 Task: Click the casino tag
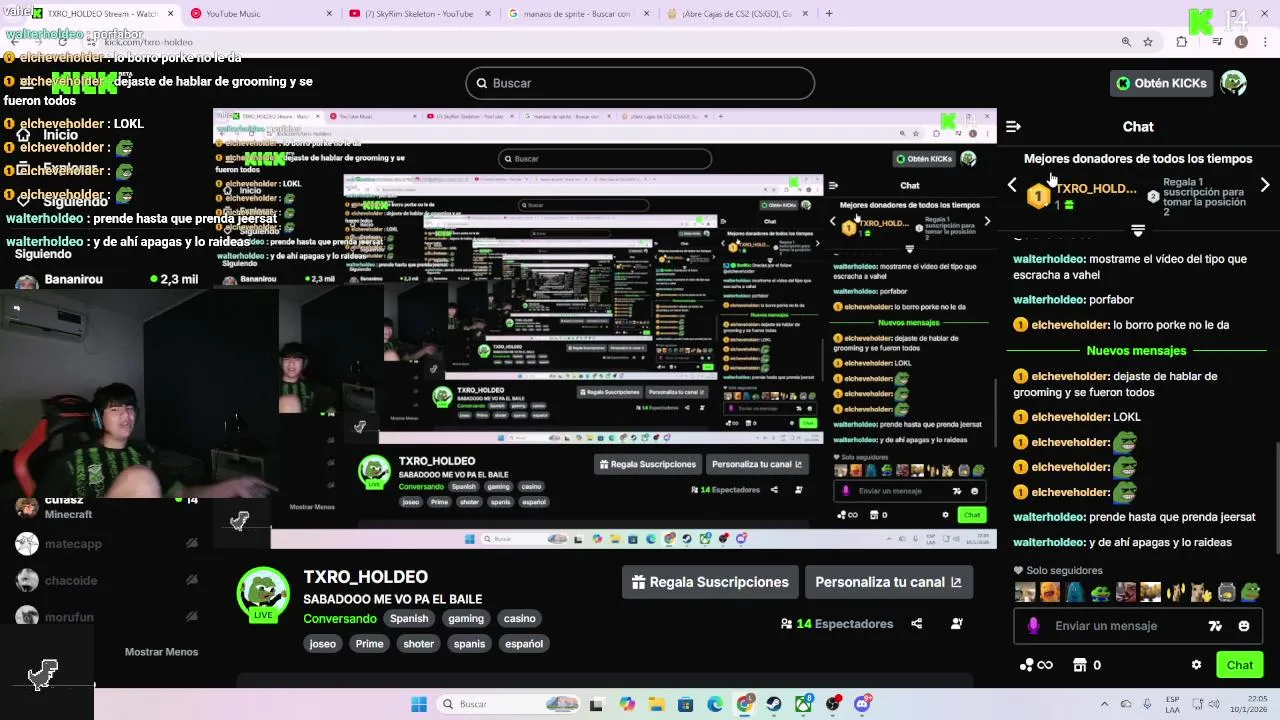[520, 619]
